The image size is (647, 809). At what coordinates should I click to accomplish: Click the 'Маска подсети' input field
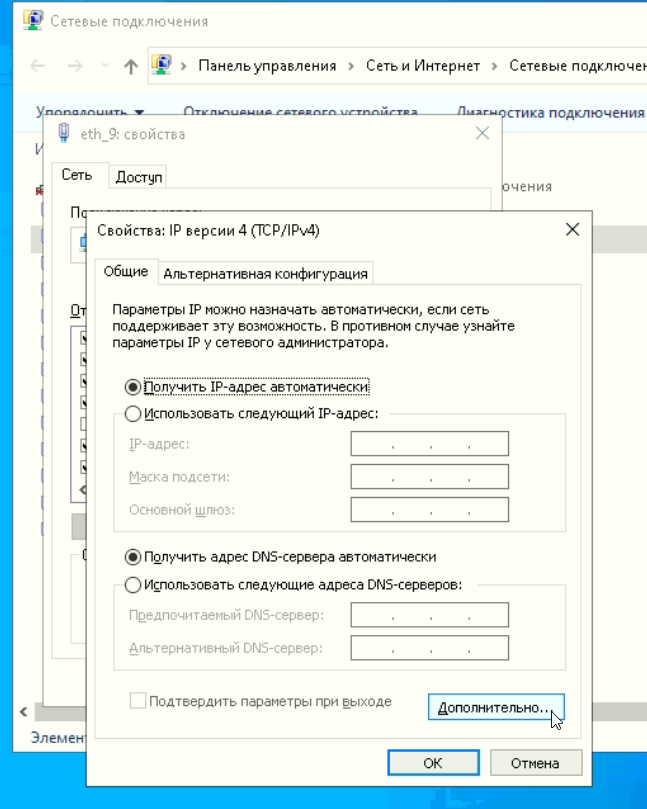tap(430, 477)
